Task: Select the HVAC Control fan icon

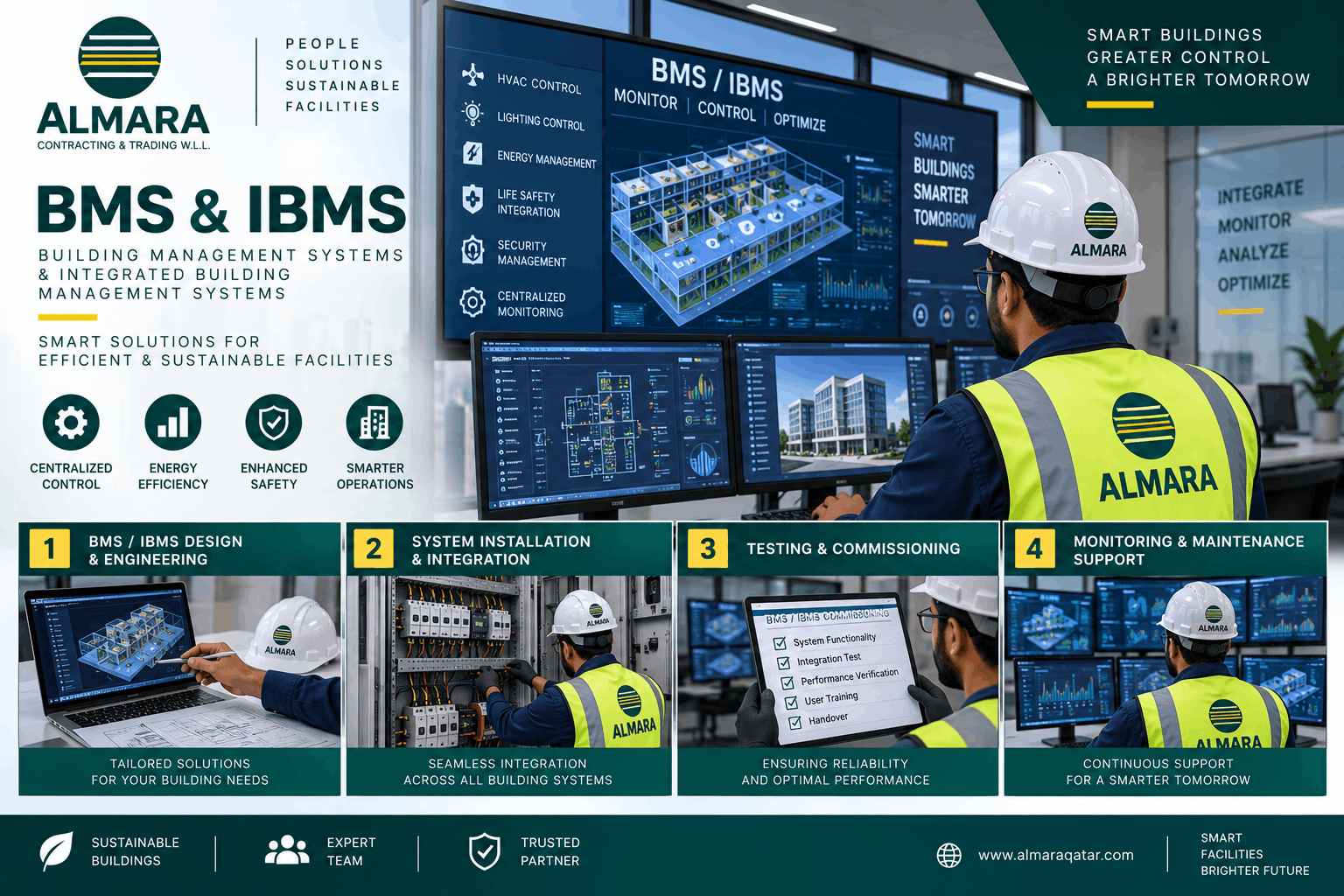Action: [472, 75]
